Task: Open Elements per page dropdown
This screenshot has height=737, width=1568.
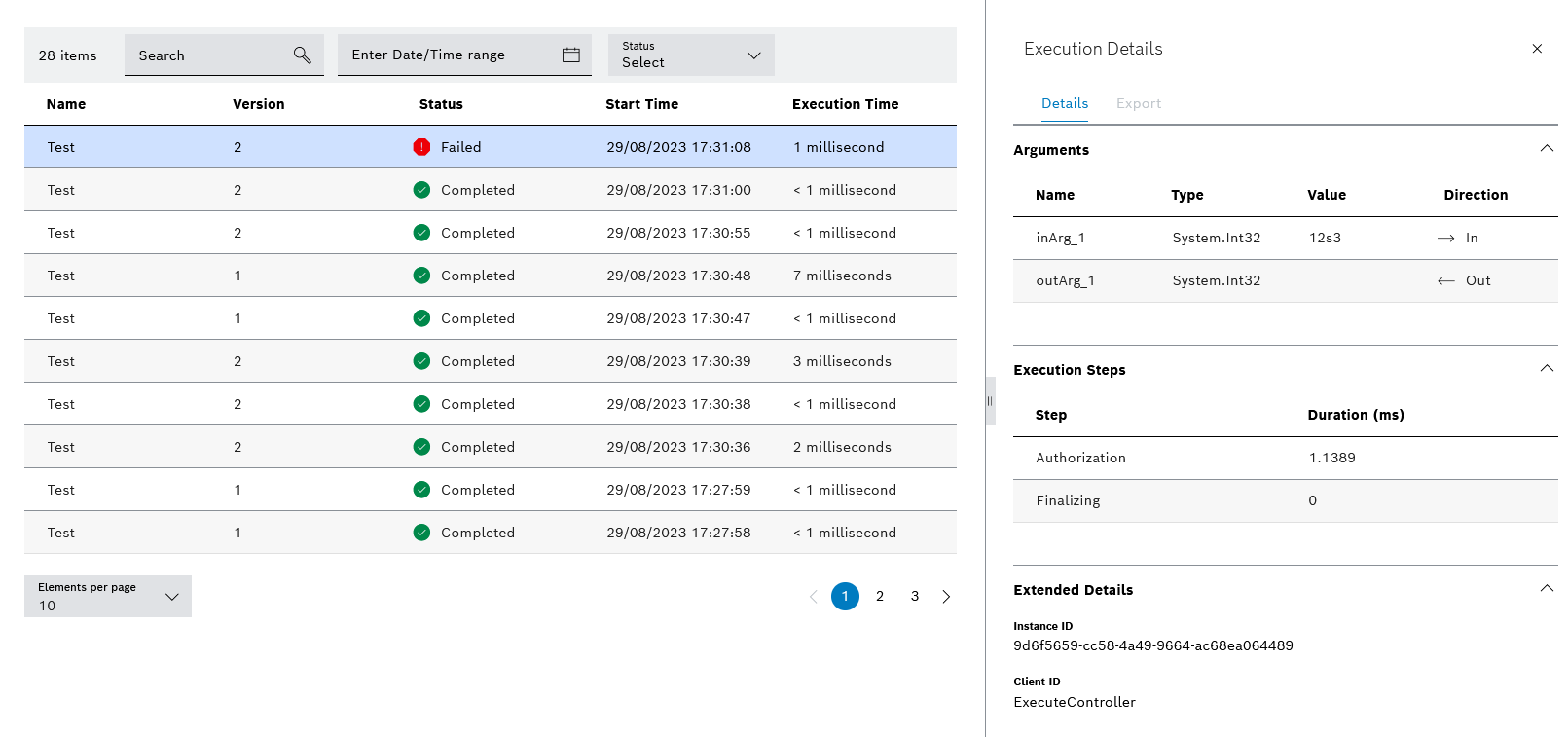Action: coord(108,596)
